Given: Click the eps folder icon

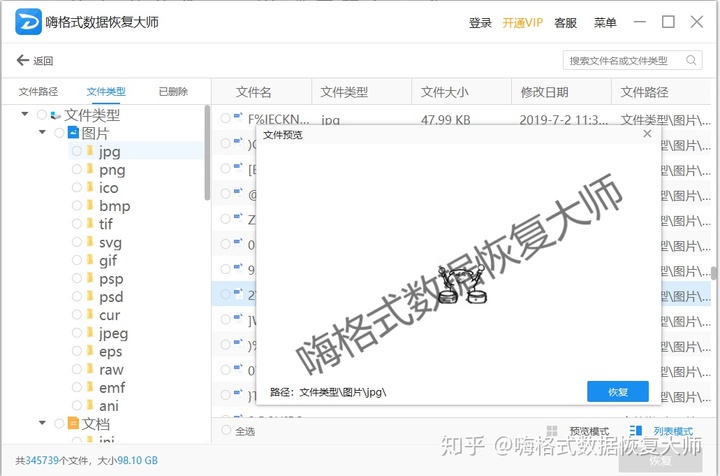Looking at the screenshot, I should [x=90, y=350].
